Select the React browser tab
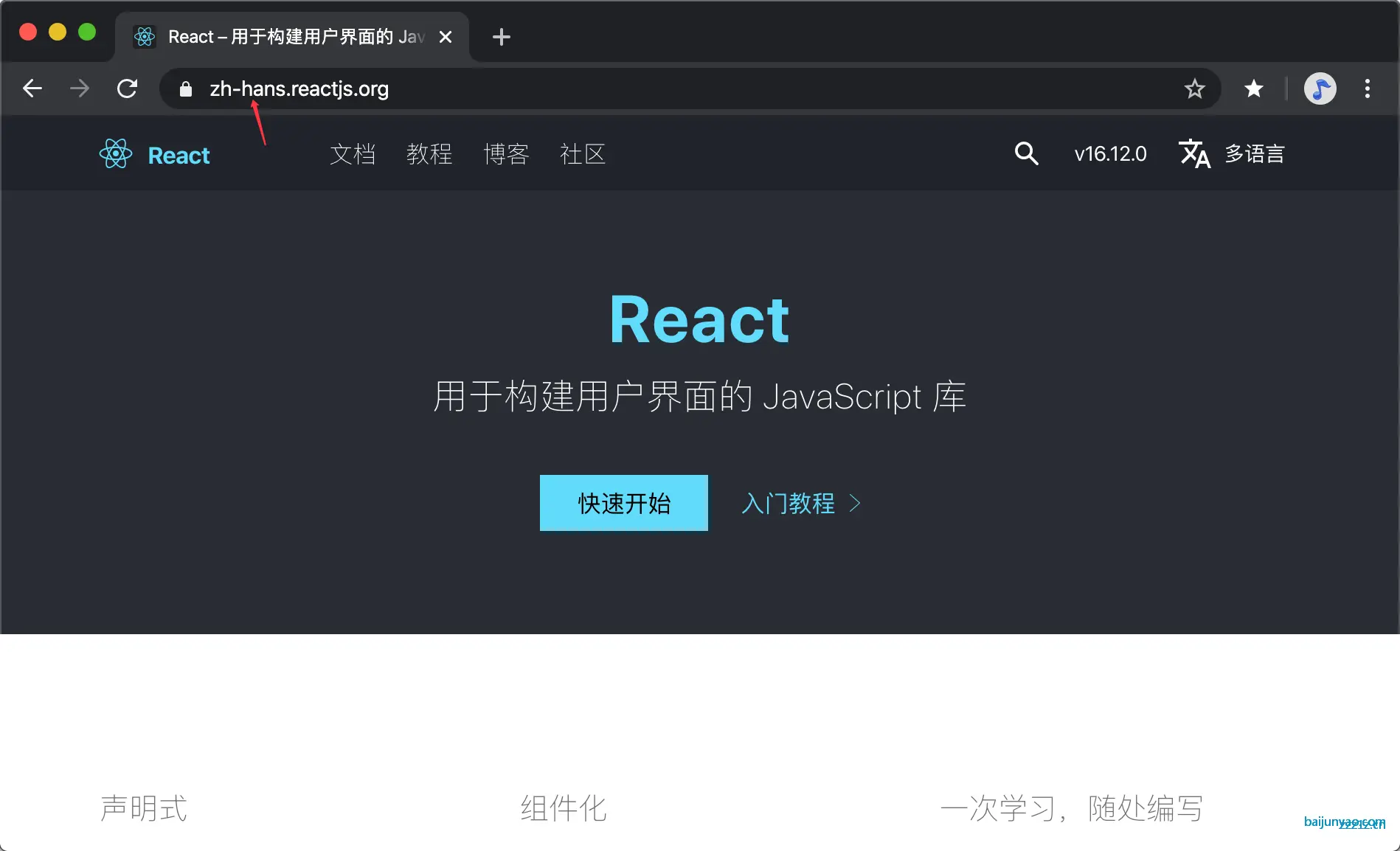The image size is (1400, 851). pyautogui.click(x=292, y=37)
